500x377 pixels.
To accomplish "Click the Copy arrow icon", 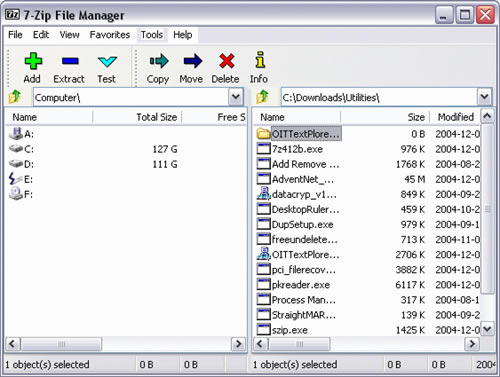I will [x=159, y=61].
